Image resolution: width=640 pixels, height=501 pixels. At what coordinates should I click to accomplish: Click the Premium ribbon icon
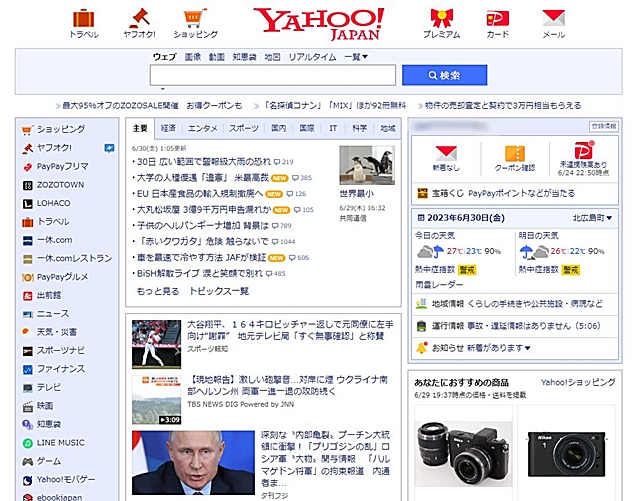(x=441, y=19)
